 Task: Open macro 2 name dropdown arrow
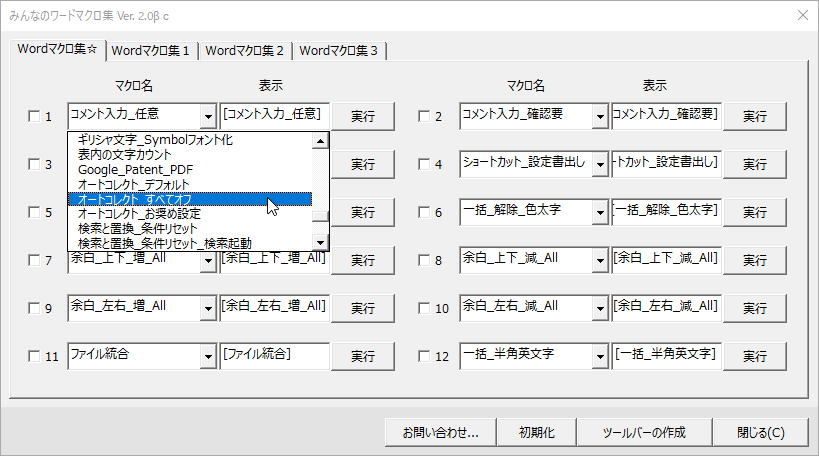(599, 116)
